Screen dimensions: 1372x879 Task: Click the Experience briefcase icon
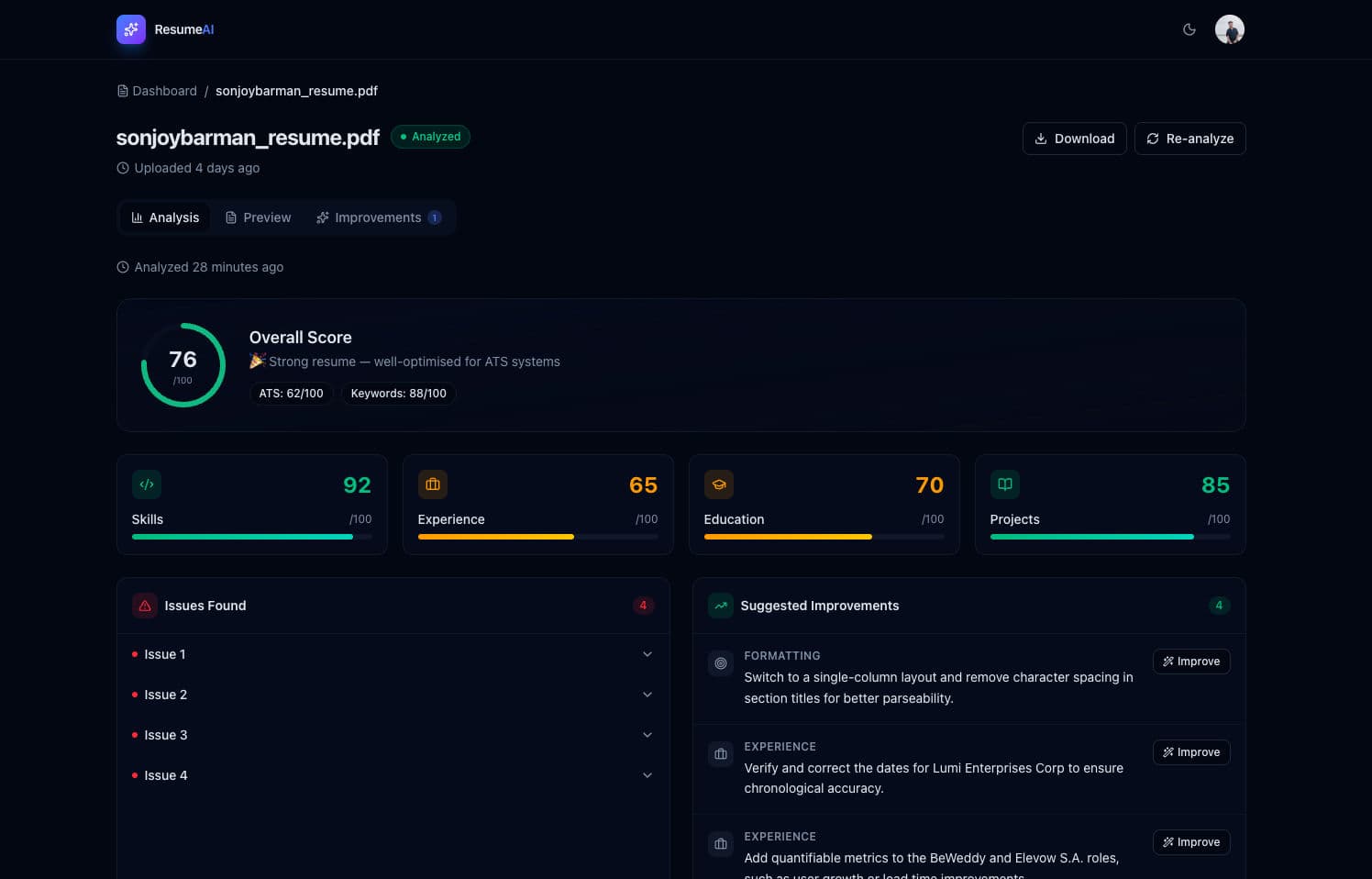433,484
